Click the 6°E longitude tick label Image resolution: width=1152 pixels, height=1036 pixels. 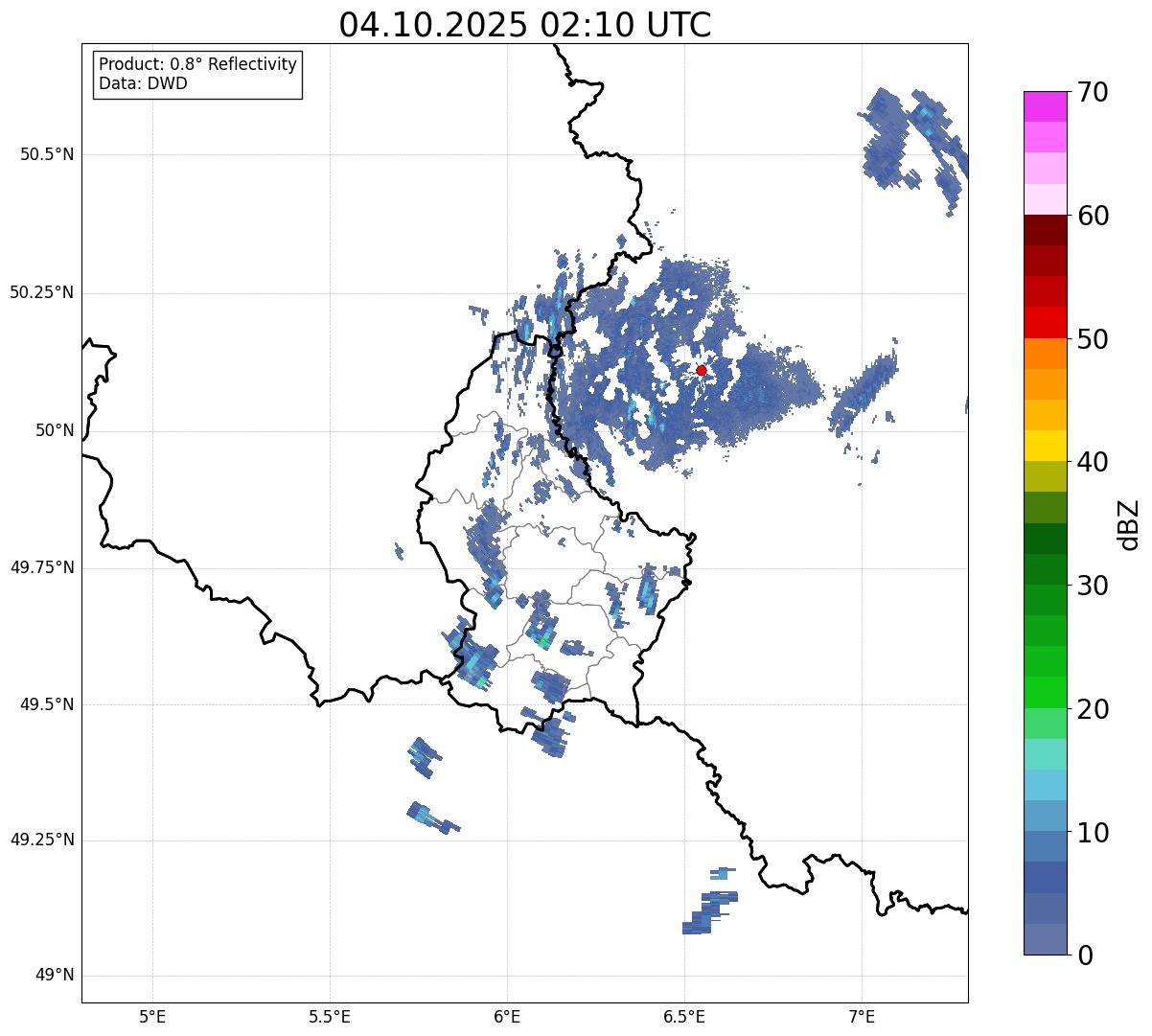[x=507, y=1017]
